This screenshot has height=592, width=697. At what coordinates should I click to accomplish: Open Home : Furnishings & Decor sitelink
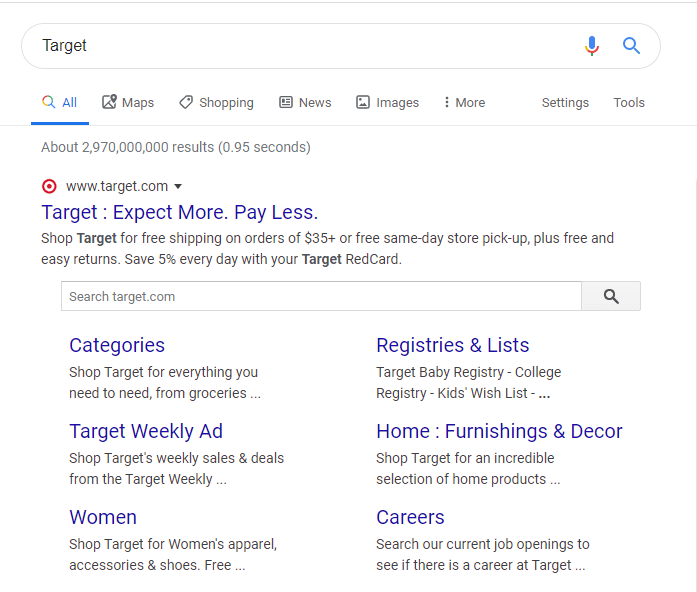coord(499,431)
